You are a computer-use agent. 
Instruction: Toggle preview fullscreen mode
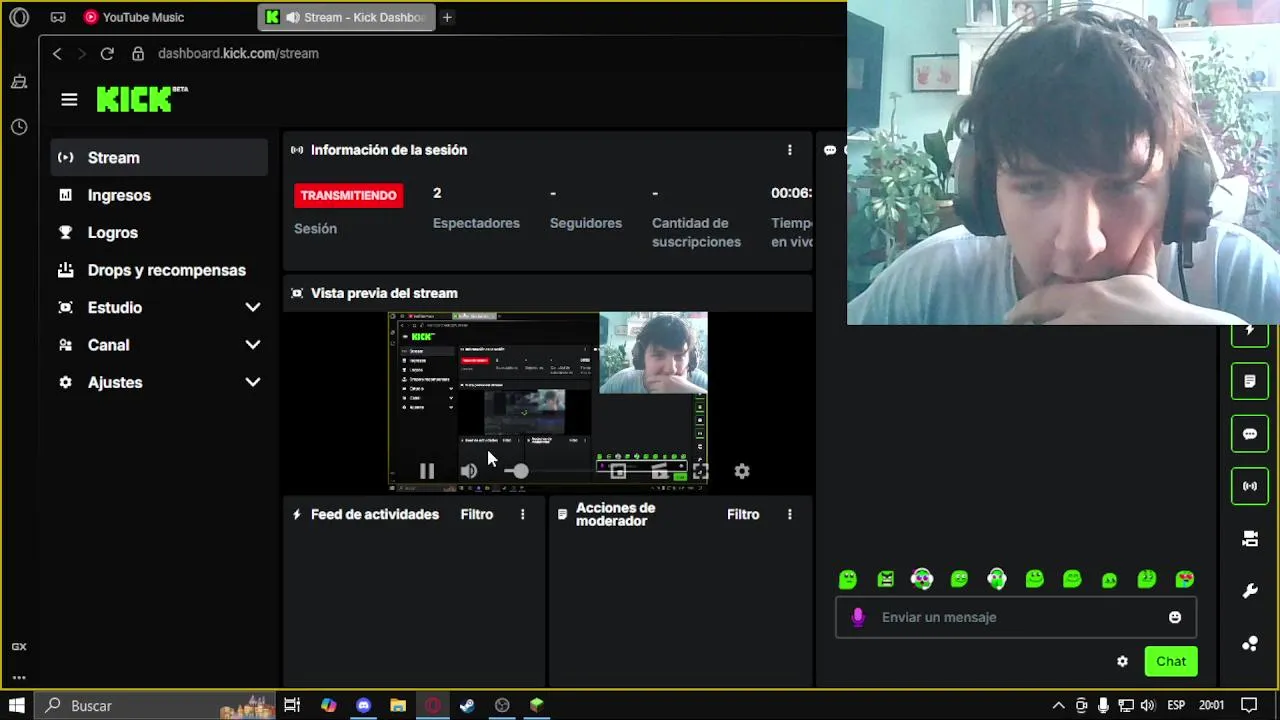click(700, 471)
